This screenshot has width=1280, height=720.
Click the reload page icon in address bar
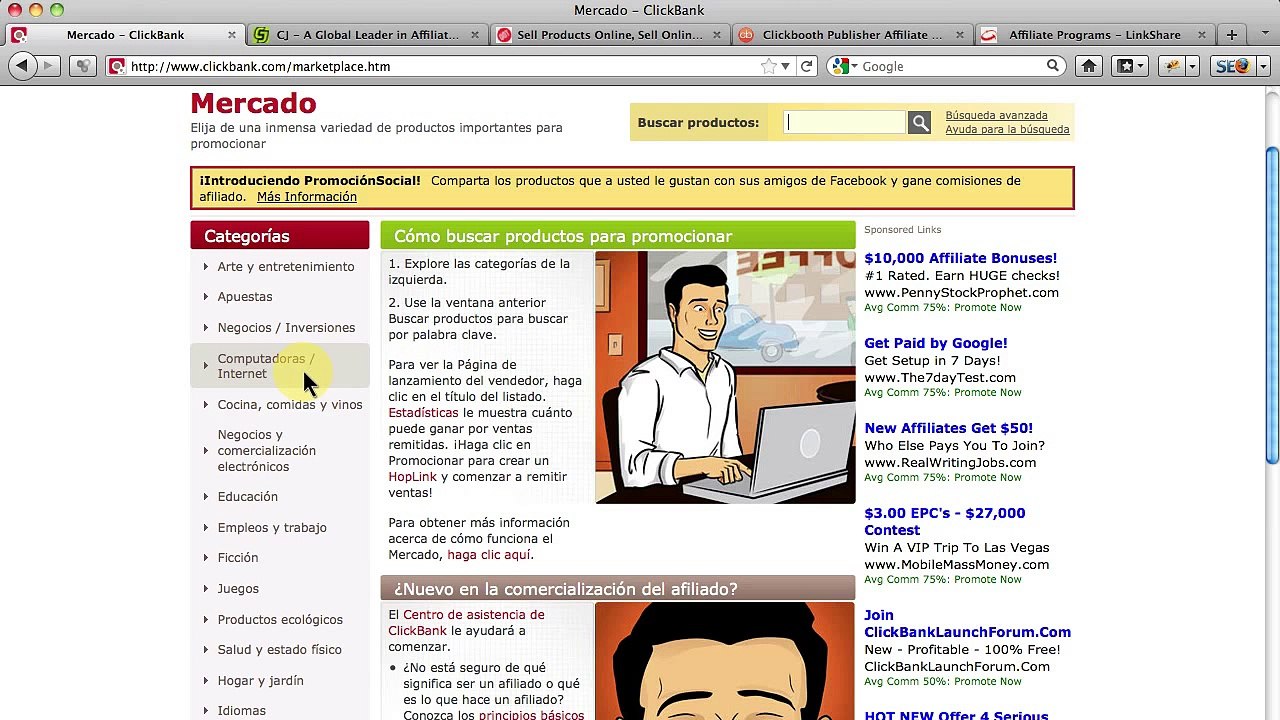tap(807, 66)
